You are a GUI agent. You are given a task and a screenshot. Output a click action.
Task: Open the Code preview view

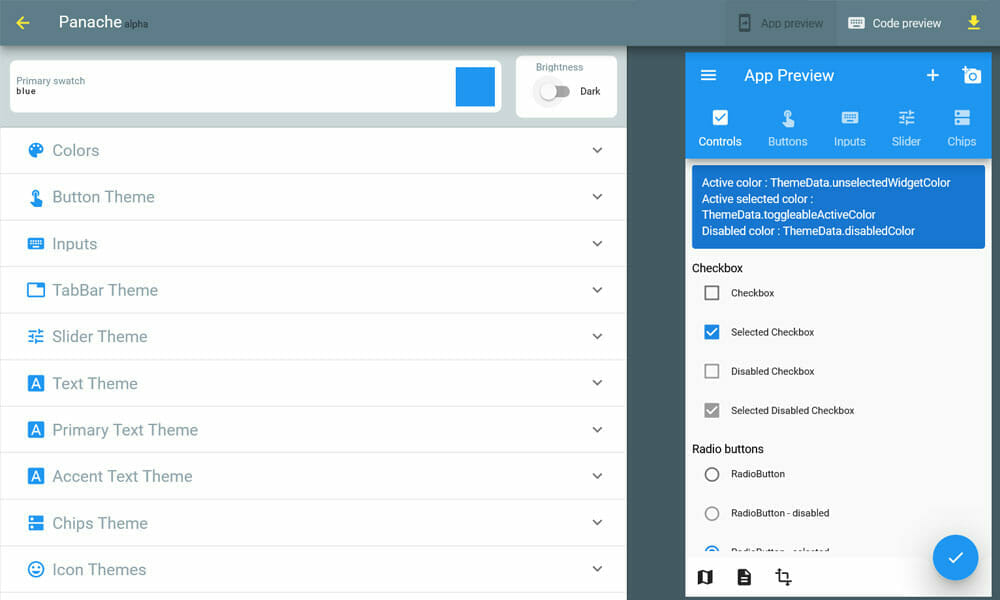[895, 23]
